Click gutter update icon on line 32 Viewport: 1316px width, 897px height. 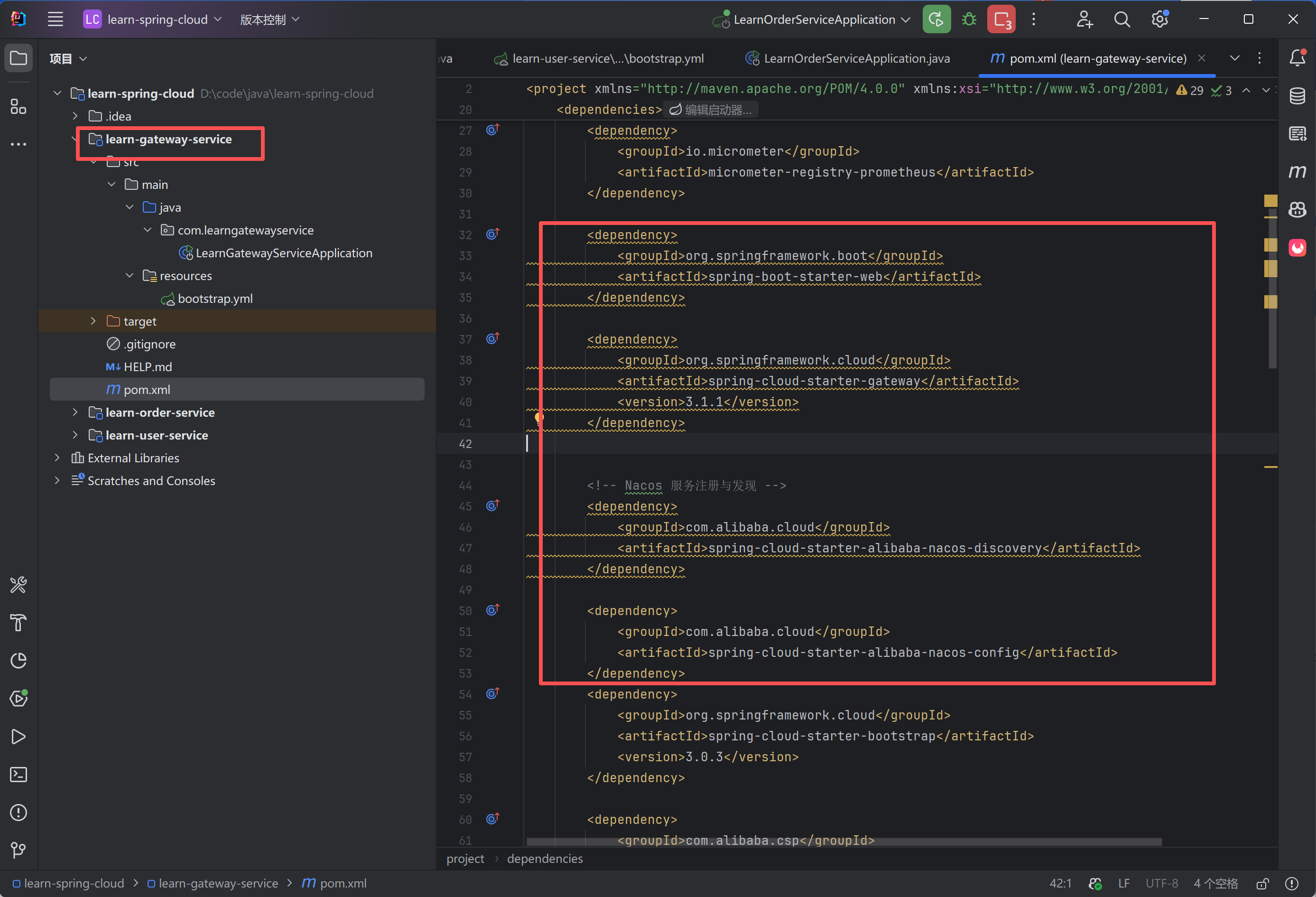(x=492, y=234)
